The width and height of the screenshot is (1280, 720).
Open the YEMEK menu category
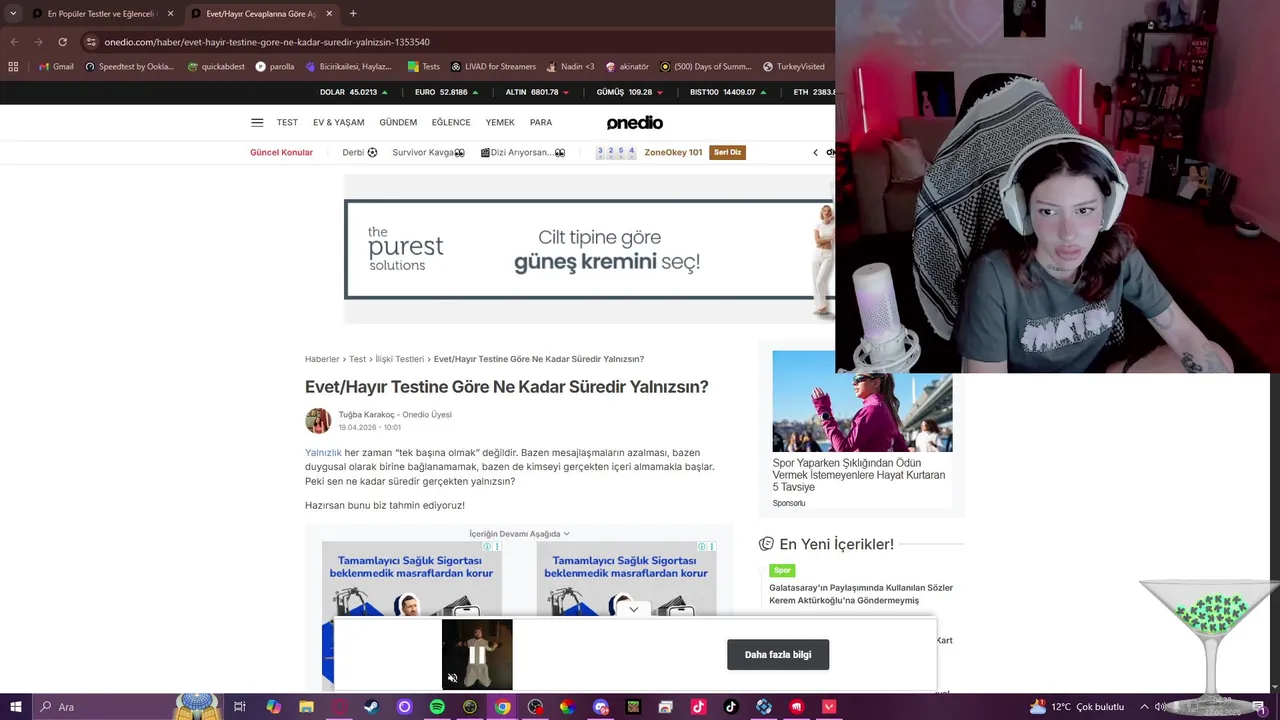point(500,123)
